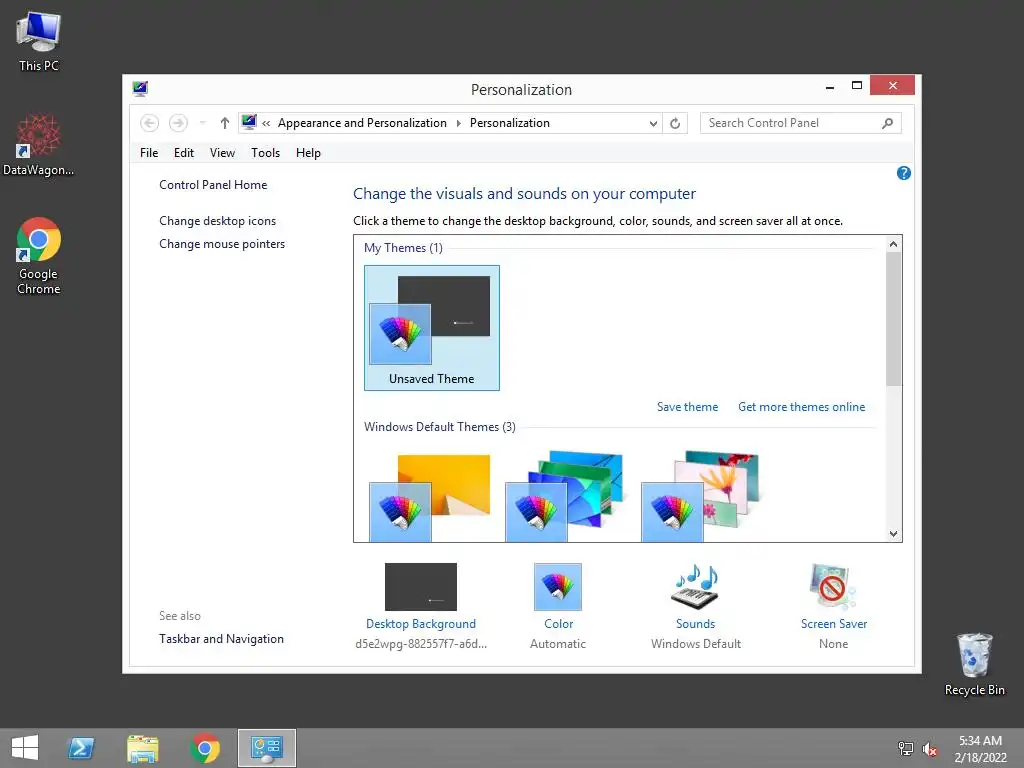Open Taskbar and Navigation link
1024x768 pixels.
pos(221,639)
